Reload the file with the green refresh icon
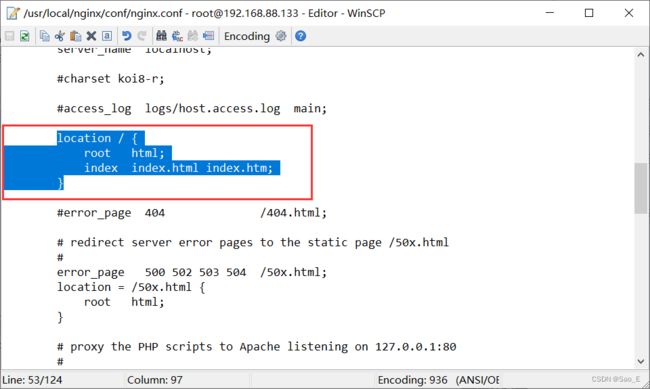The image size is (650, 389). [25, 36]
